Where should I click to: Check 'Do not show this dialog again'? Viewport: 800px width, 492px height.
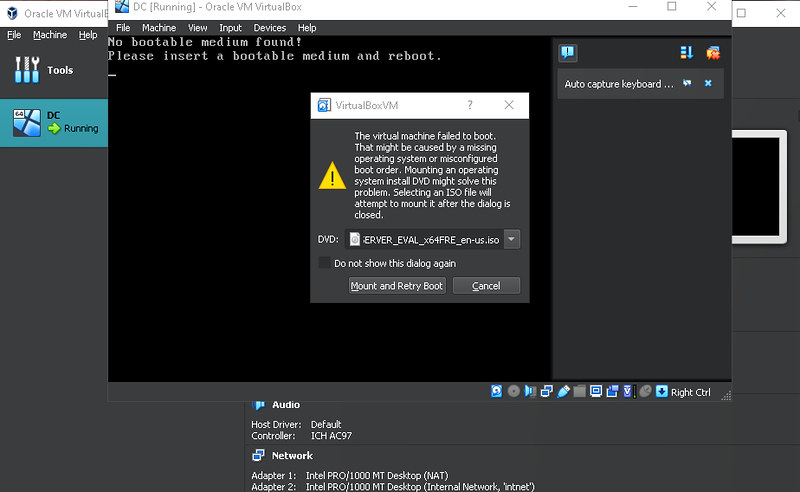[324, 263]
